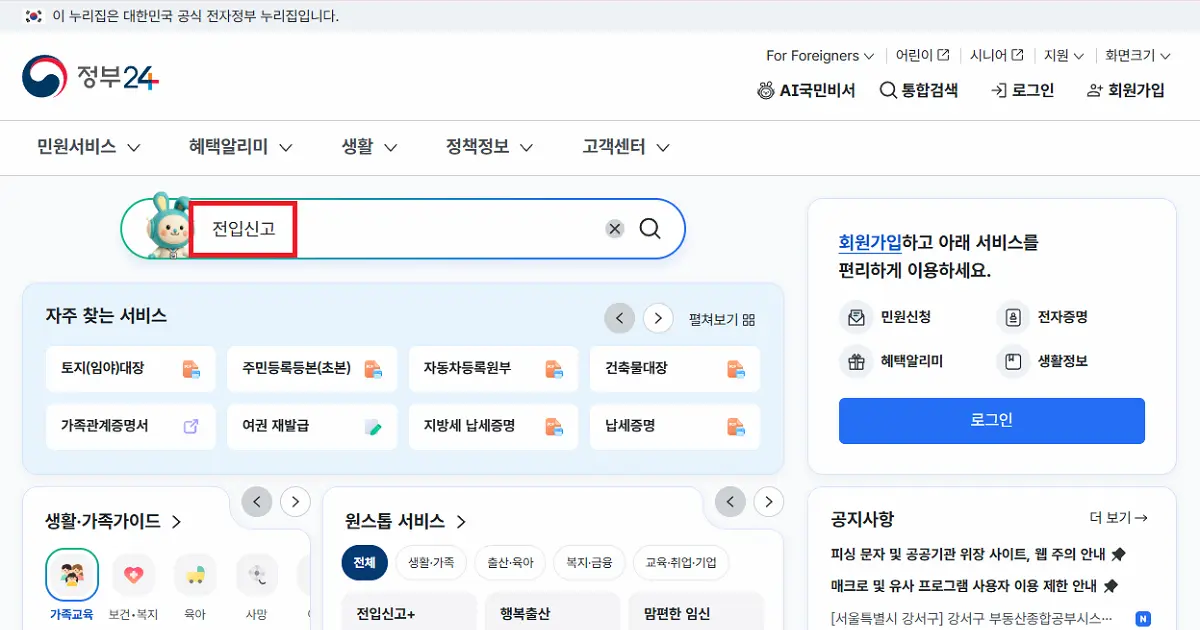Screen dimensions: 1200x630
Task: Expand the 민원서비스 menu
Action: coord(89,147)
